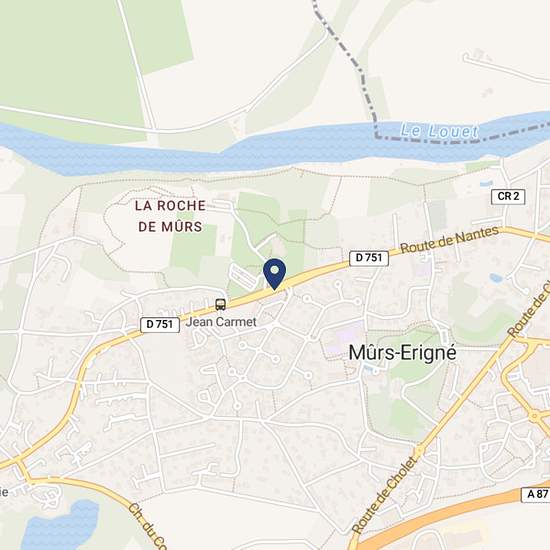Click the Route de Nantes street label

click(x=450, y=240)
